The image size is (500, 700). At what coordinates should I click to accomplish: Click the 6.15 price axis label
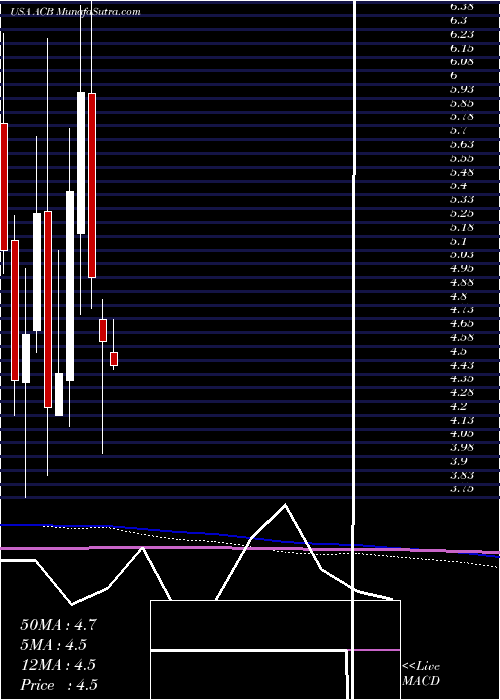tap(462, 48)
